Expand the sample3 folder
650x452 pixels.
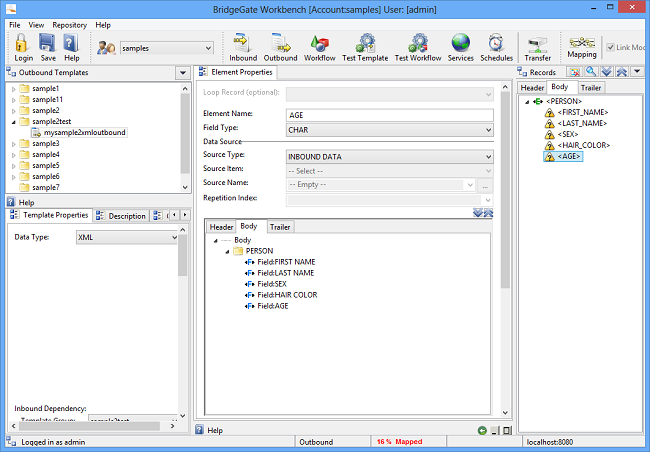tap(14, 144)
